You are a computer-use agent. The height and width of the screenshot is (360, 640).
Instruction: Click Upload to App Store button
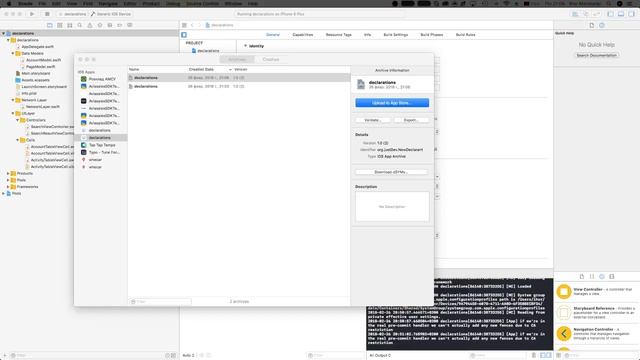click(x=392, y=103)
